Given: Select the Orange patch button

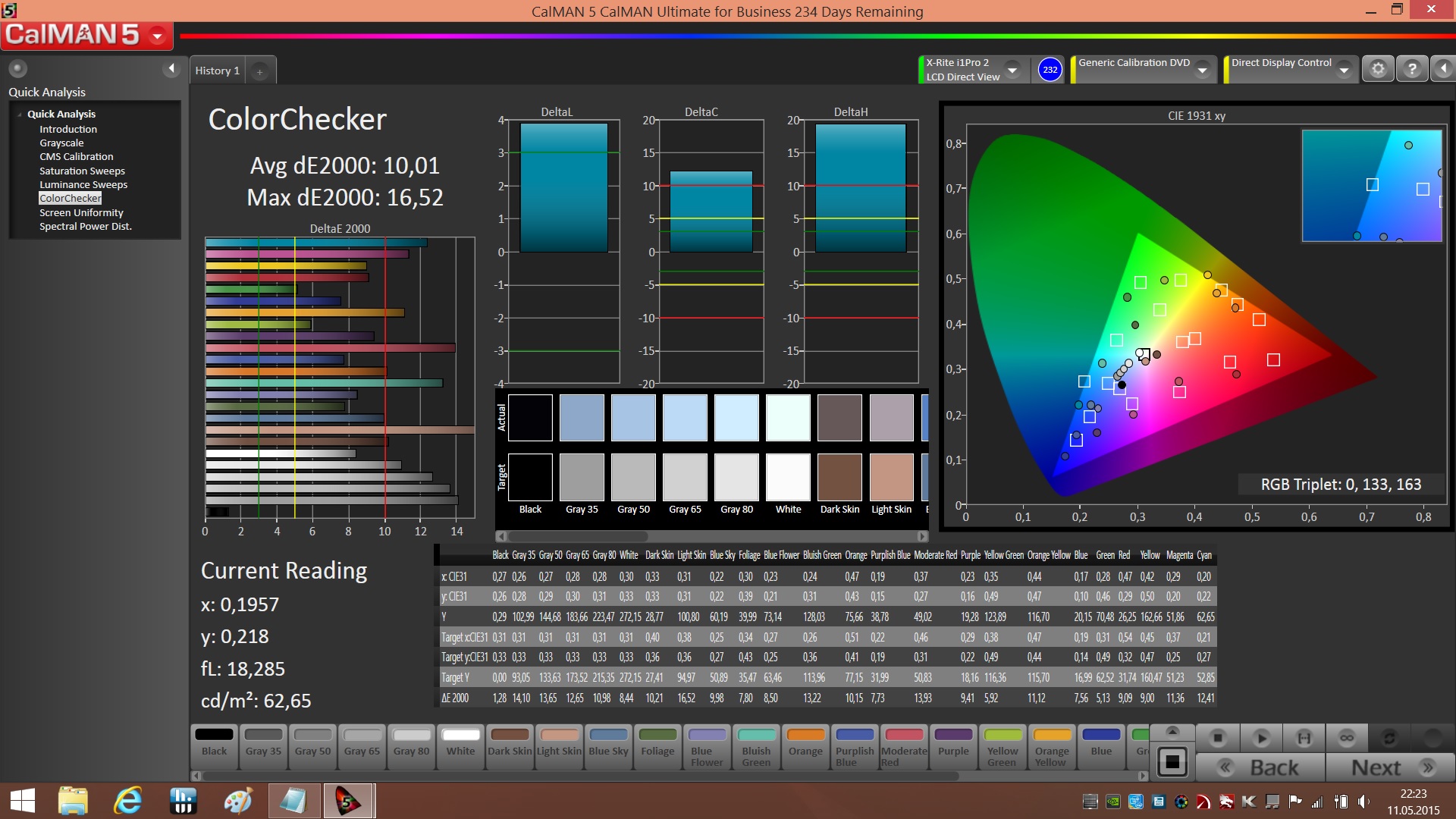Looking at the screenshot, I should (805, 748).
